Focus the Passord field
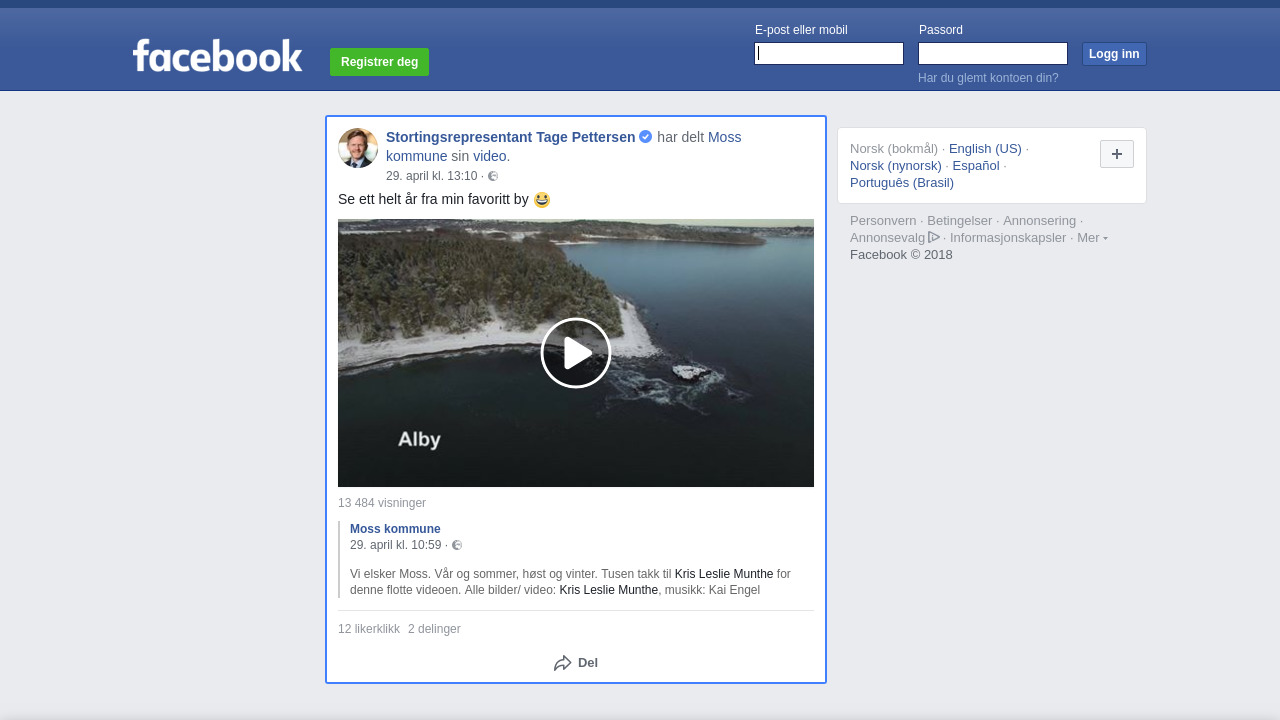1280x720 pixels. click(x=993, y=54)
